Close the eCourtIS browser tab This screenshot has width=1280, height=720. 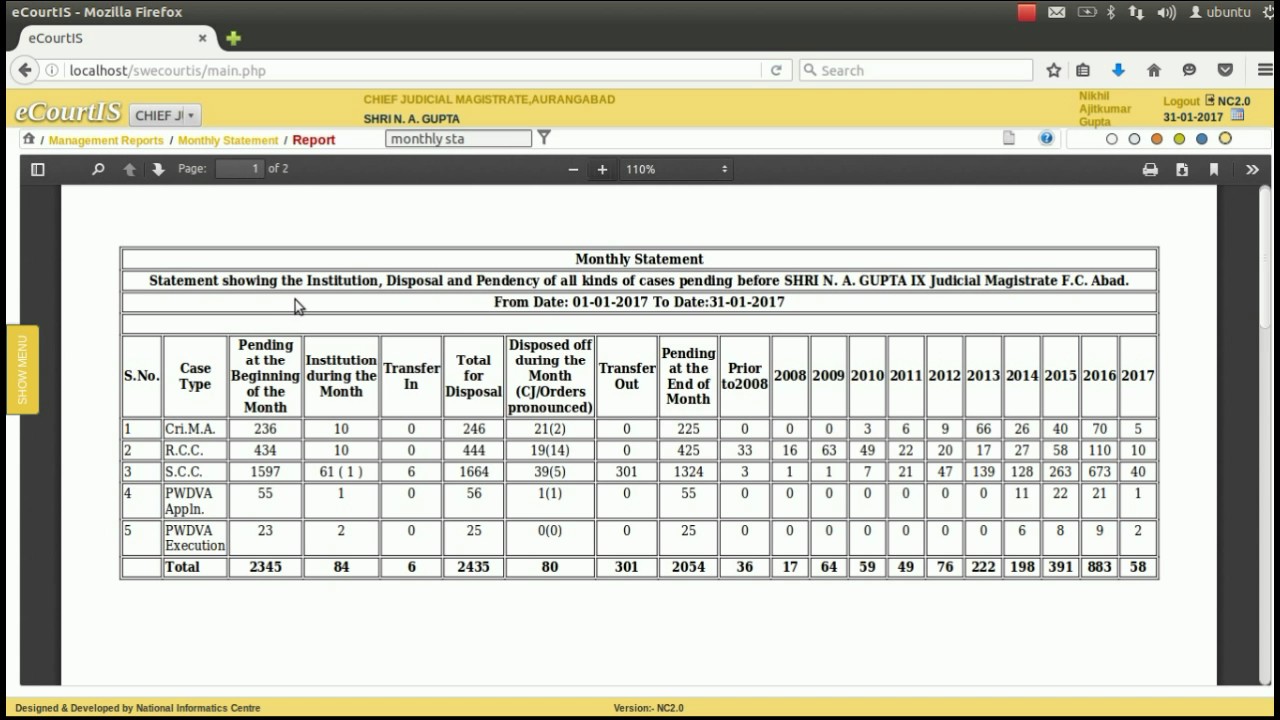click(x=202, y=38)
